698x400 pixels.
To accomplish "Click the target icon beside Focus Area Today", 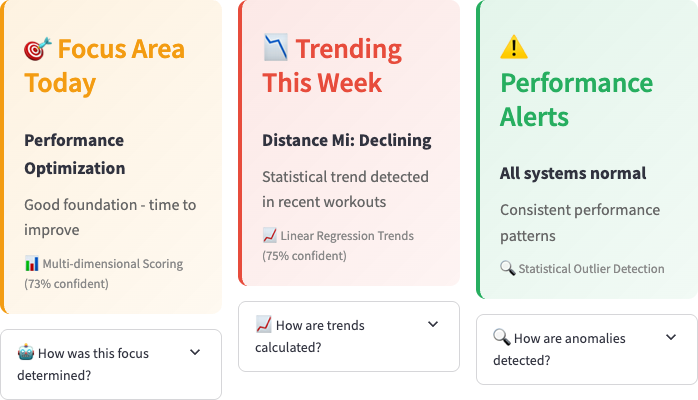I will coord(37,48).
